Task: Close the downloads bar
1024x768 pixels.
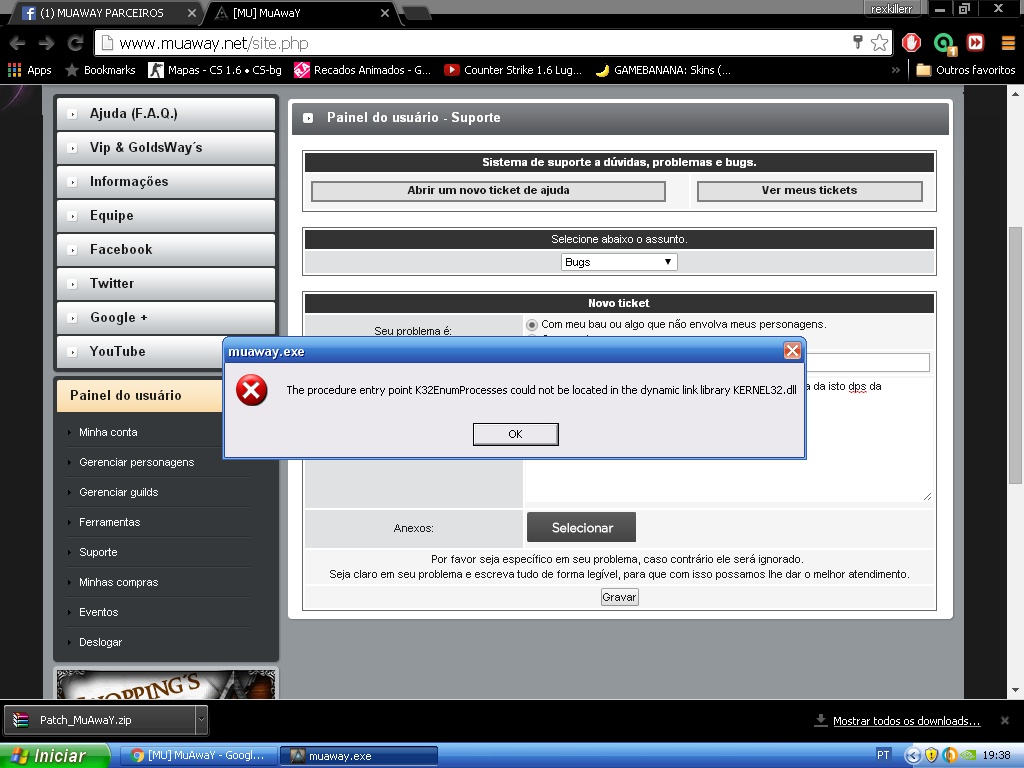Action: tap(1005, 720)
